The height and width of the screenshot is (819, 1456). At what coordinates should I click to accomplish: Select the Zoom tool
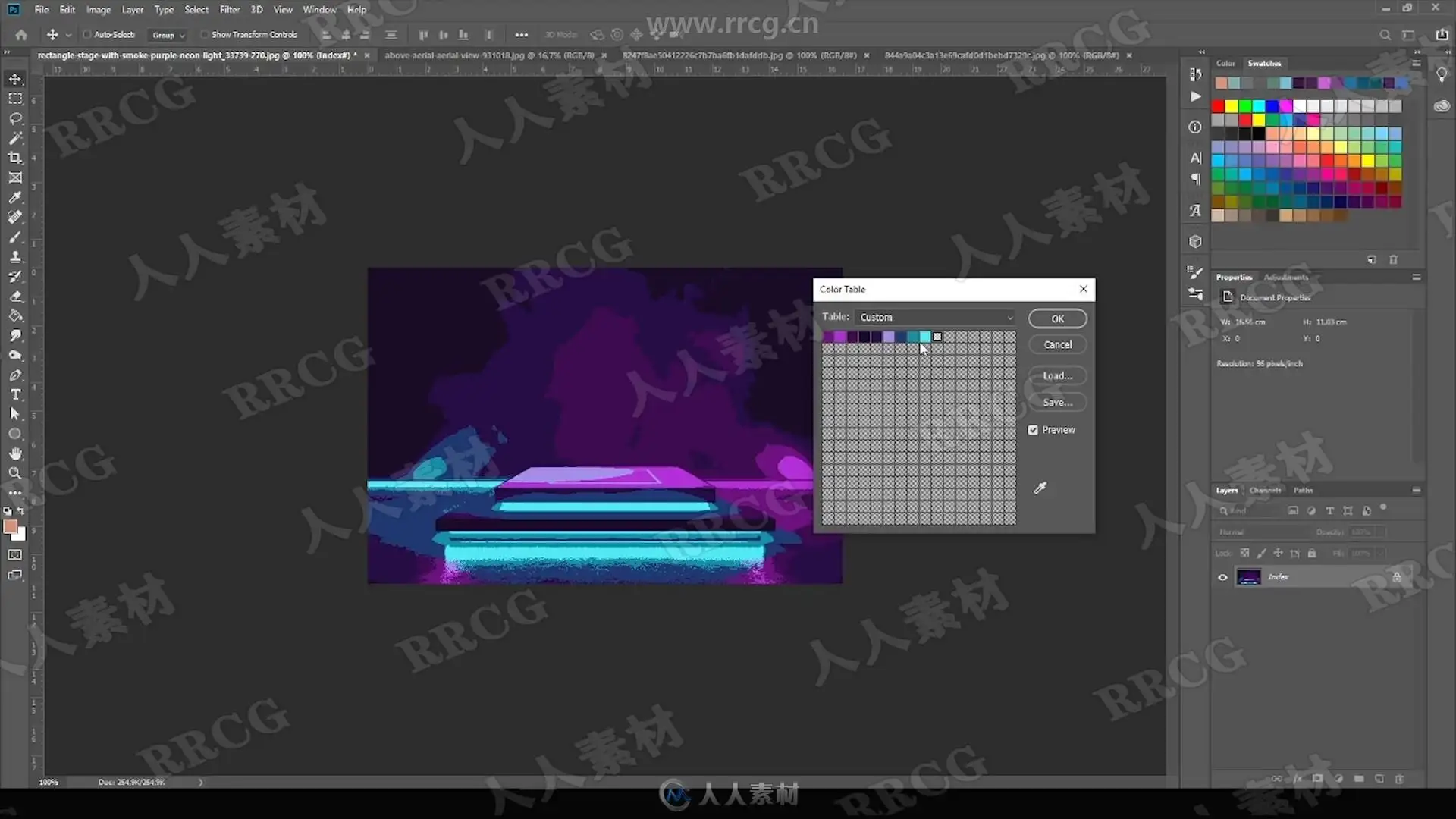tap(15, 473)
